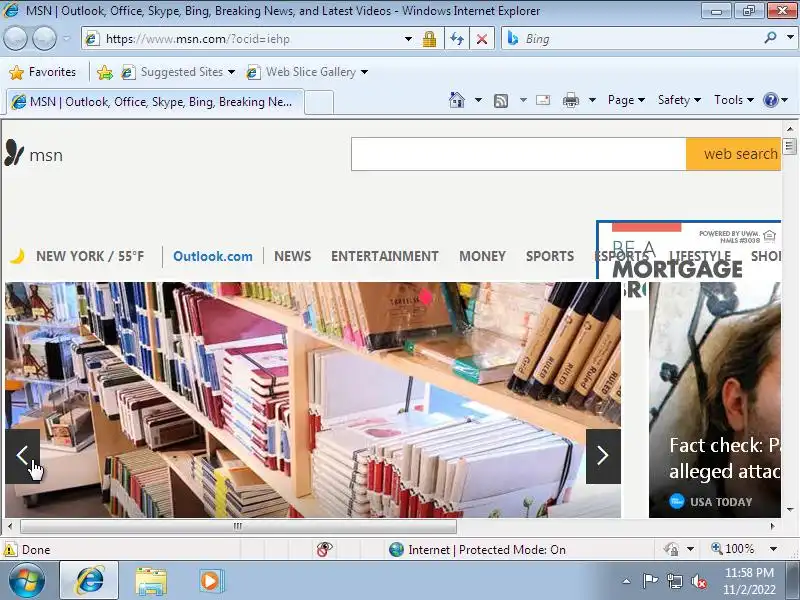Viewport: 800px width, 600px height.
Task: Expand the Print options dropdown
Action: [x=592, y=100]
